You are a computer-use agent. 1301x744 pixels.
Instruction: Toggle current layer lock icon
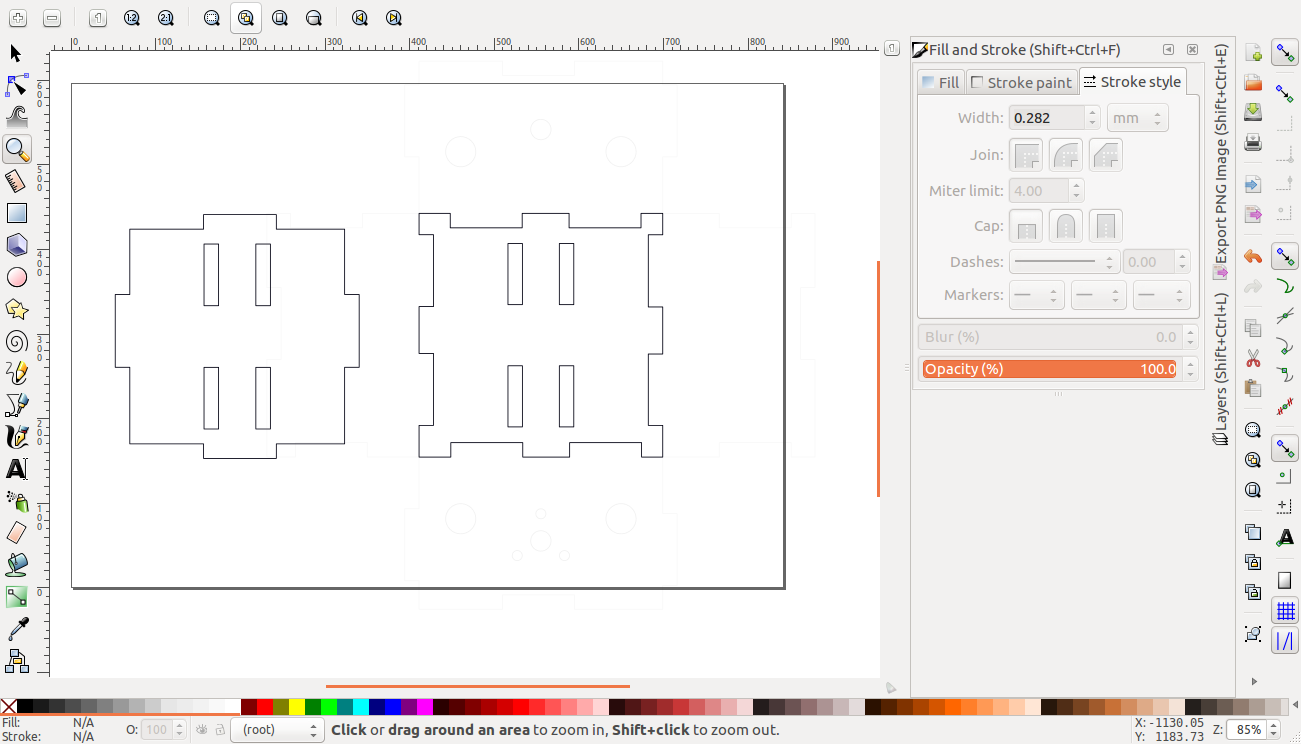[220, 730]
